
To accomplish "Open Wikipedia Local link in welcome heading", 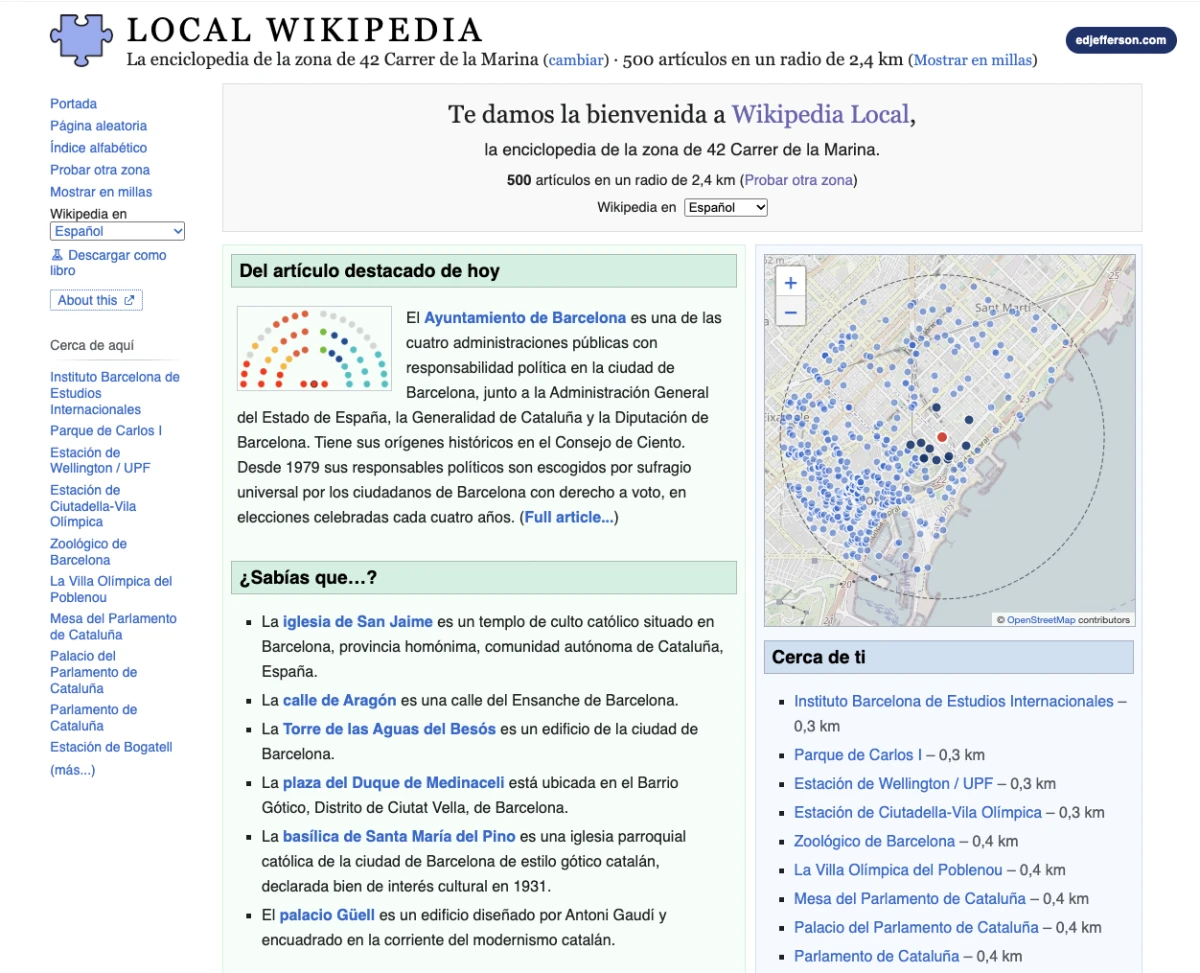I will click(x=820, y=114).
